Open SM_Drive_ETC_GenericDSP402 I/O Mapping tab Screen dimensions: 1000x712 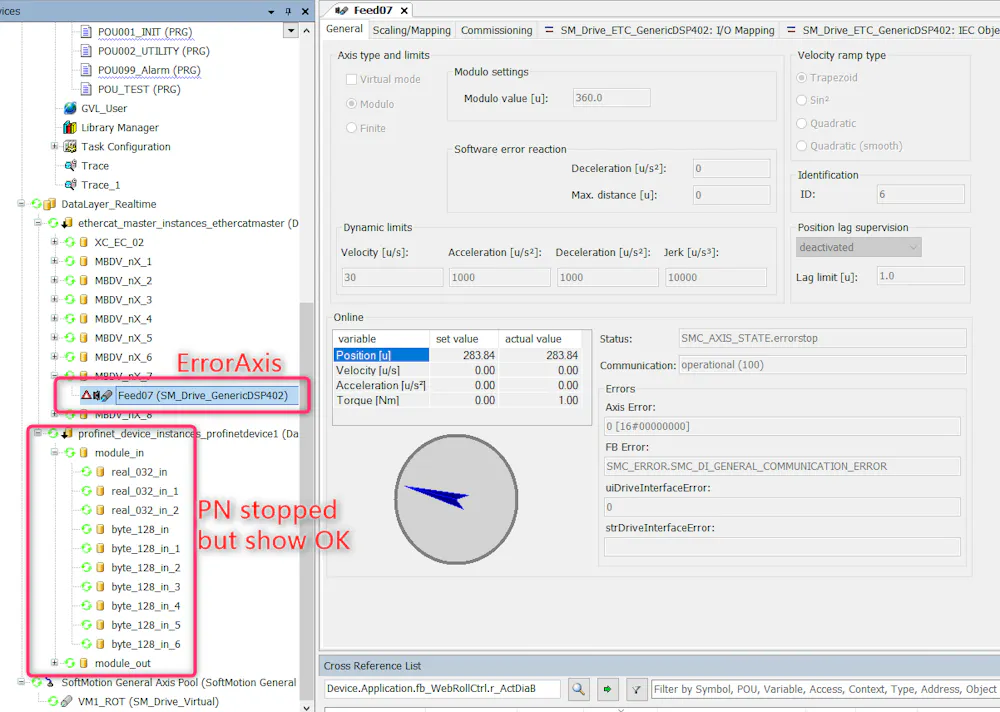click(659, 30)
